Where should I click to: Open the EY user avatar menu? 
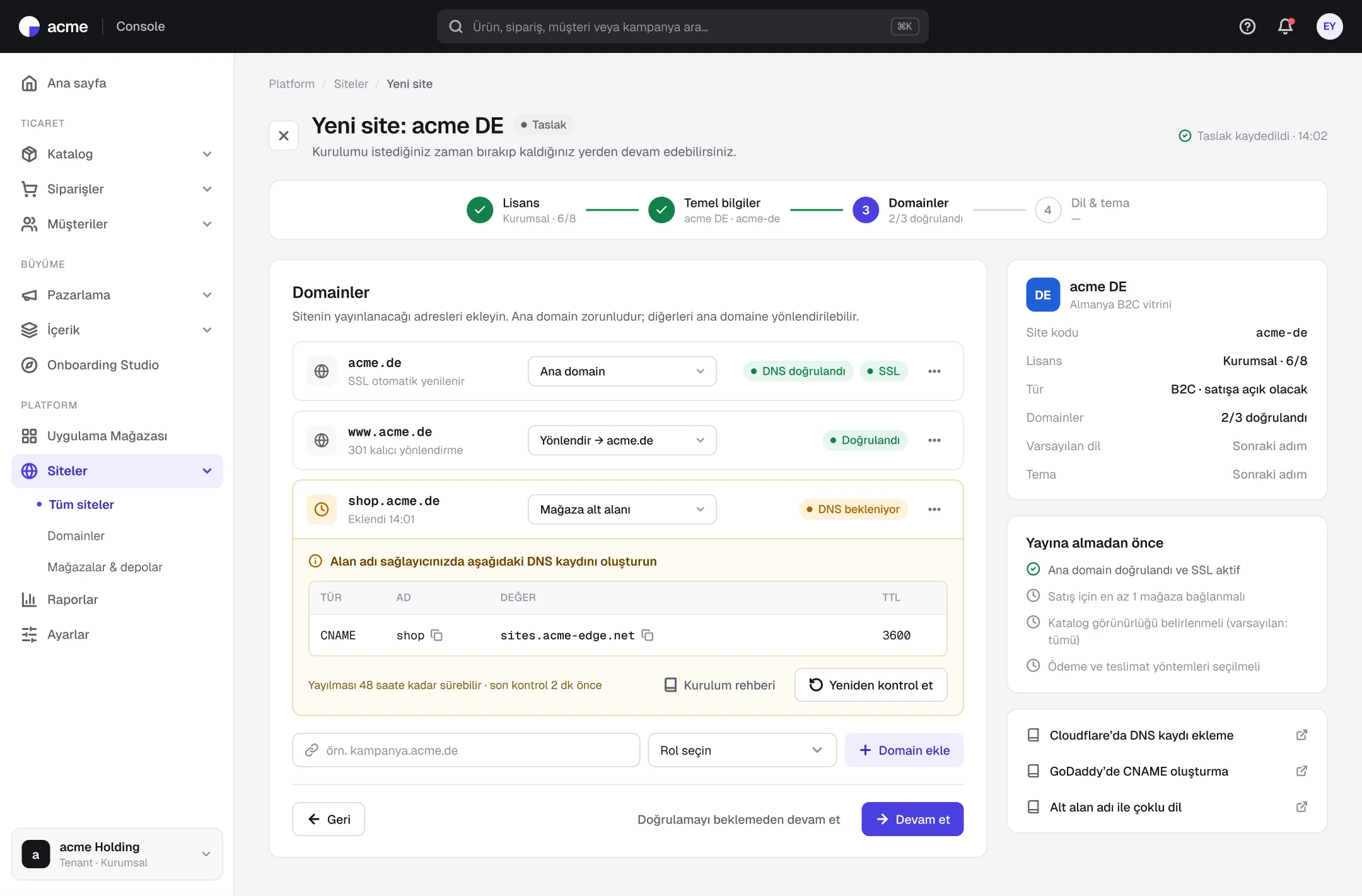click(x=1329, y=26)
